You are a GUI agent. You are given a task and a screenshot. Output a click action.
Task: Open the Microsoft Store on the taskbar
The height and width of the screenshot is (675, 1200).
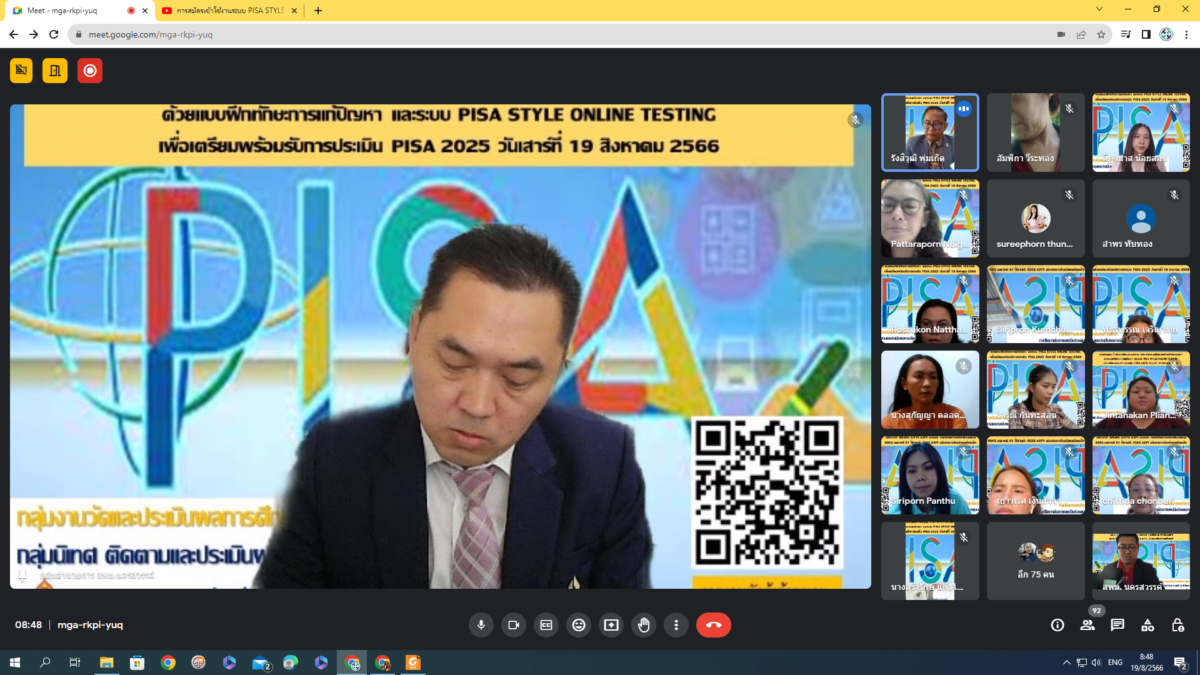(137, 662)
